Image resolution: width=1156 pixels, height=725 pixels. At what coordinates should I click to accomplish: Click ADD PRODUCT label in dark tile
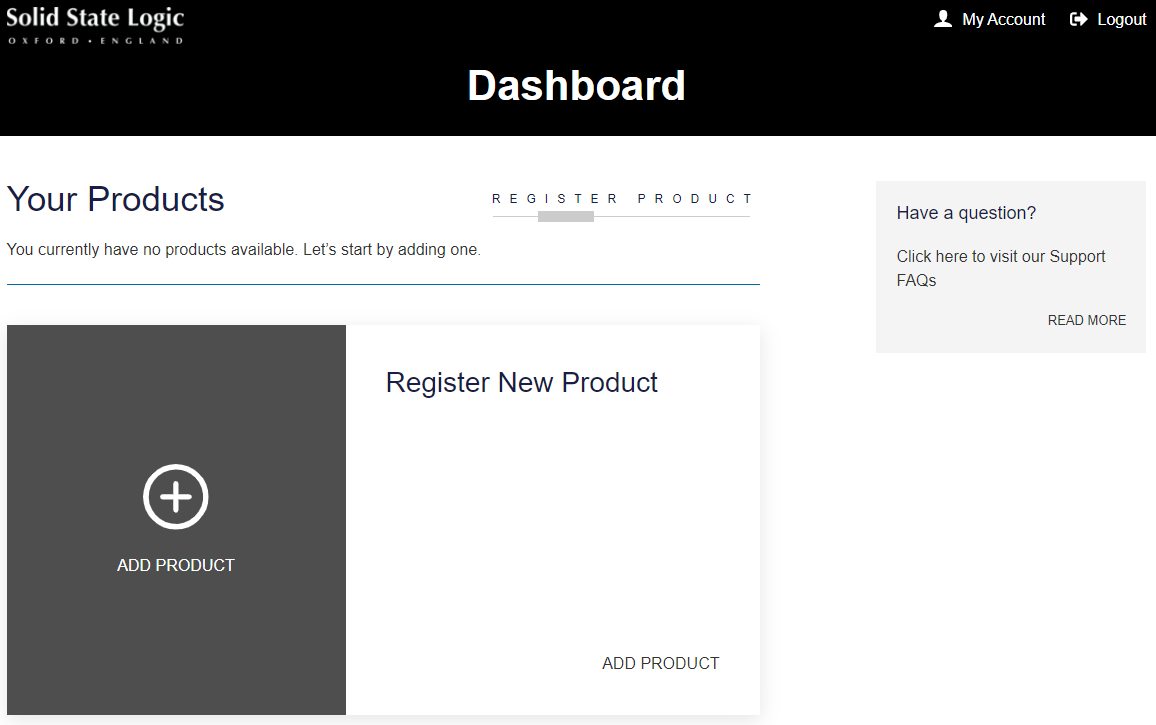point(176,565)
